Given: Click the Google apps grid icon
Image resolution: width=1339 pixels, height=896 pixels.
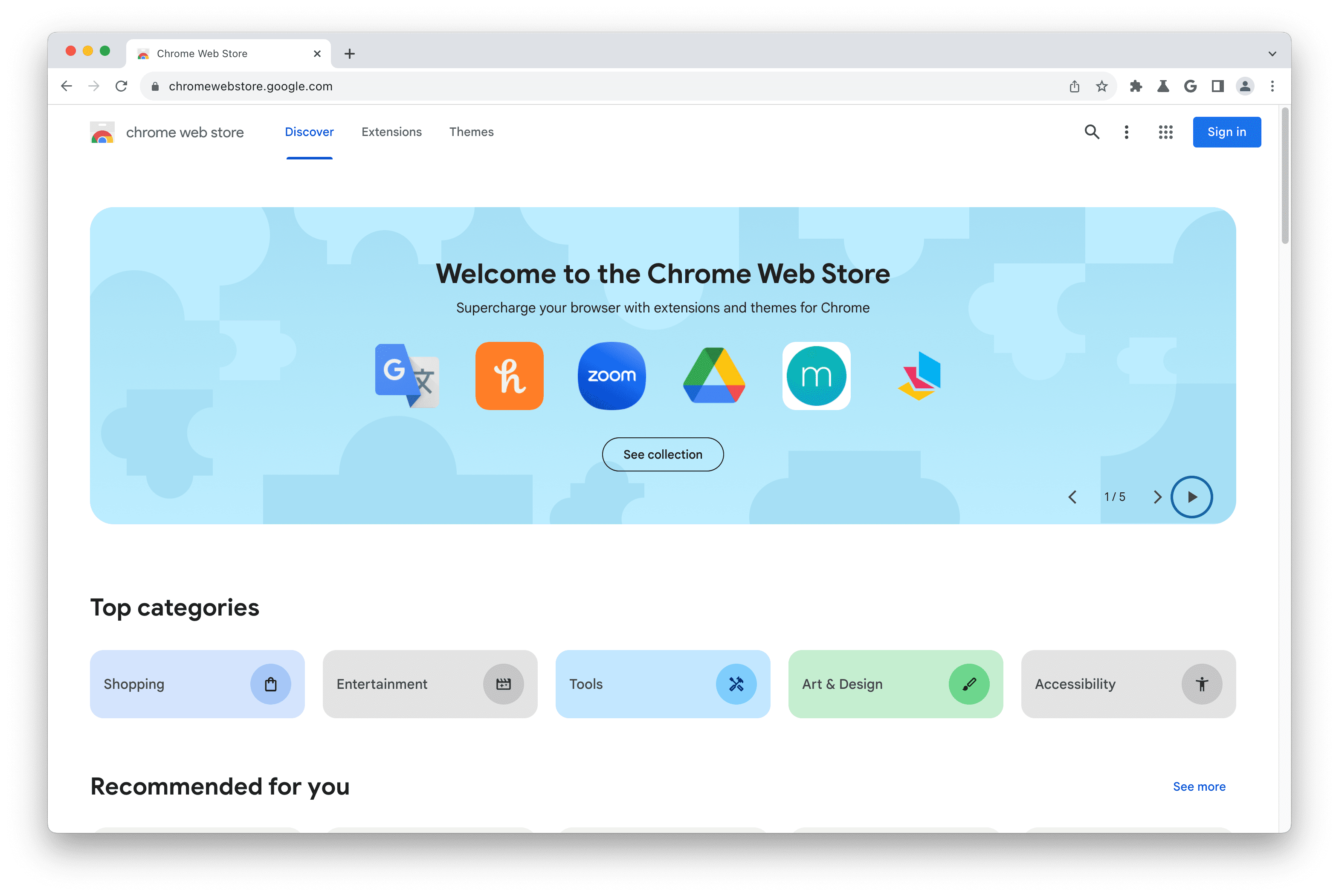Looking at the screenshot, I should coord(1162,131).
